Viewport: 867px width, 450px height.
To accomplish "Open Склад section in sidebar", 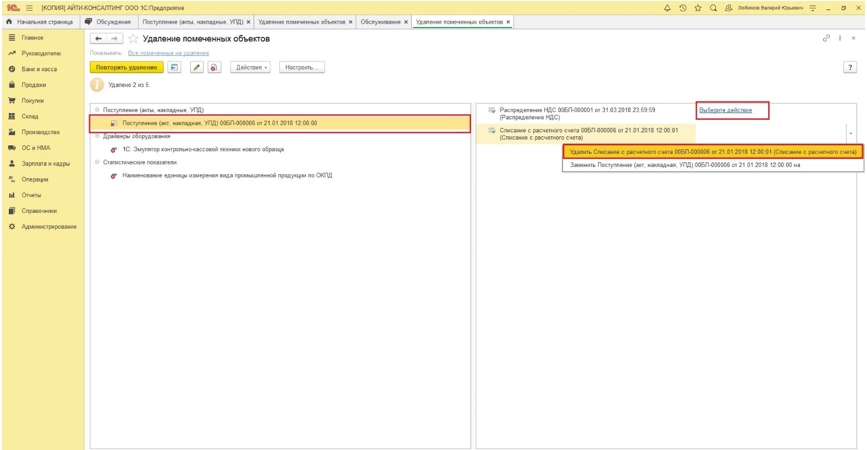I will click(x=30, y=117).
